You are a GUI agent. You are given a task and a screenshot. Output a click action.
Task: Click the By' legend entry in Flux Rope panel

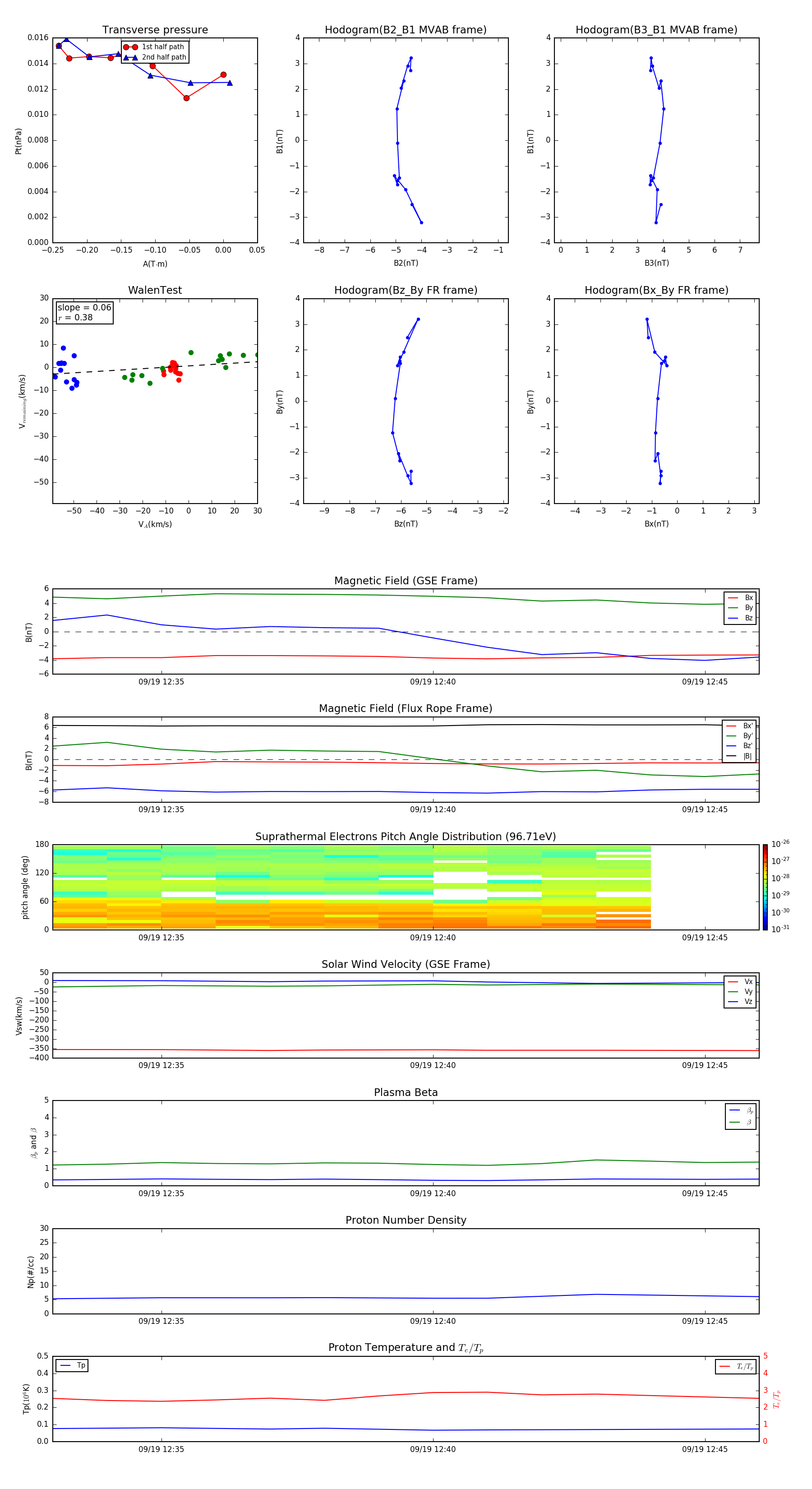click(739, 736)
